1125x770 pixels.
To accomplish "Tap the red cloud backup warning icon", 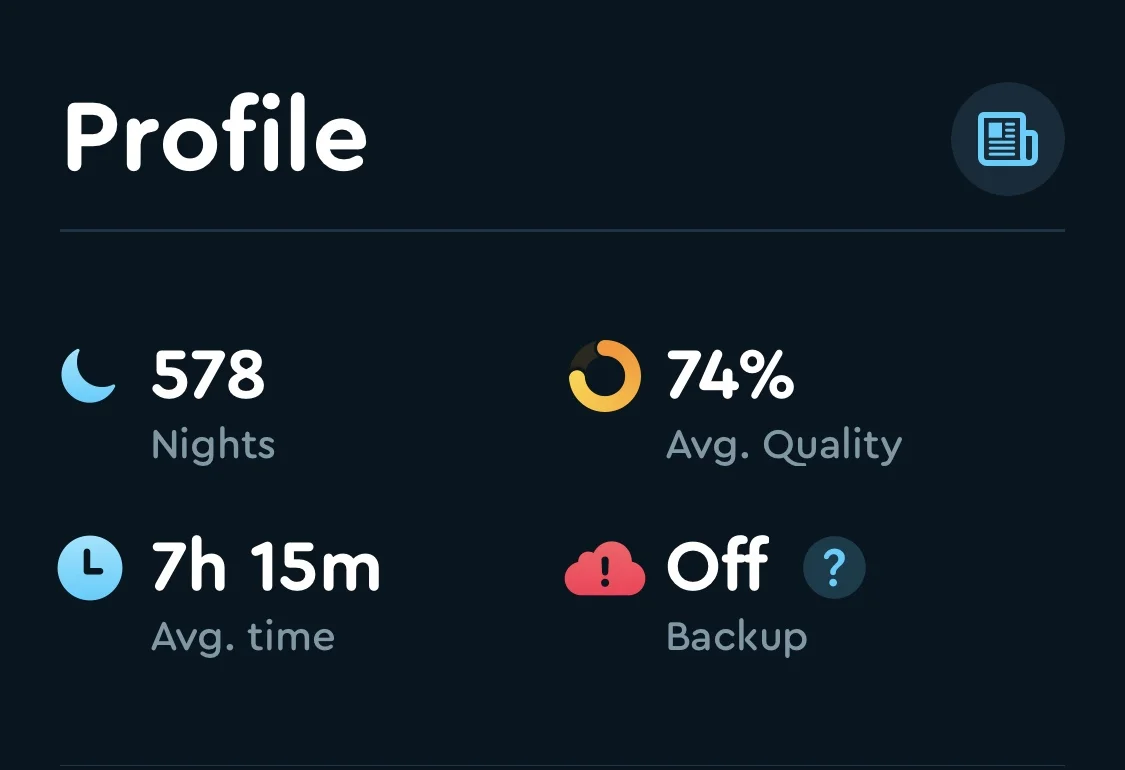I will pyautogui.click(x=605, y=568).
